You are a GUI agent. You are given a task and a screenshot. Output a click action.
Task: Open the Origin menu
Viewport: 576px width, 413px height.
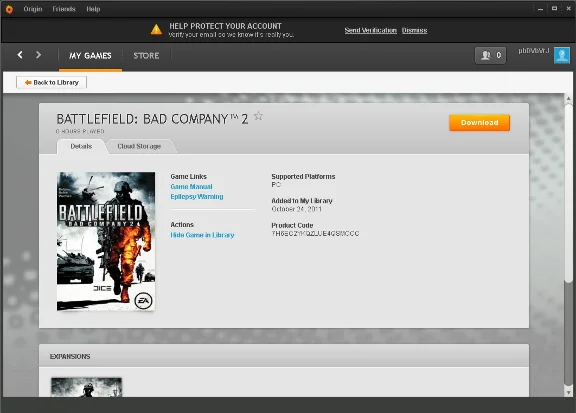[x=33, y=9]
